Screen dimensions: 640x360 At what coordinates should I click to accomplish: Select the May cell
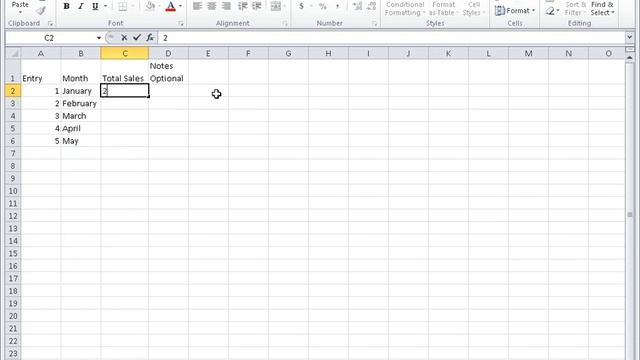[x=81, y=141]
